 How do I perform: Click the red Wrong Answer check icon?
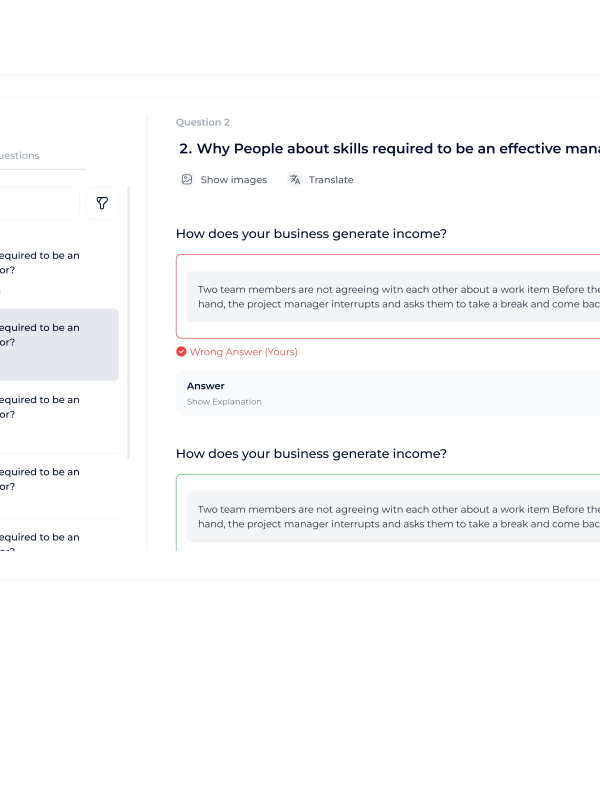(x=181, y=352)
